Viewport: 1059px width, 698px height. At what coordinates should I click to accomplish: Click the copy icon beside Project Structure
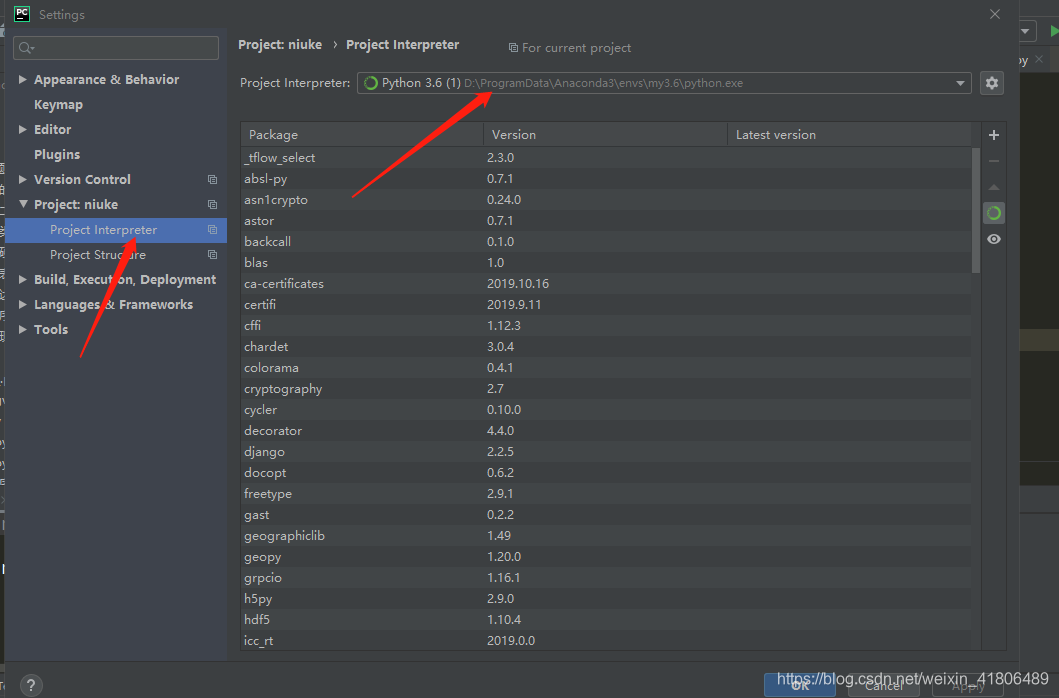tap(212, 255)
